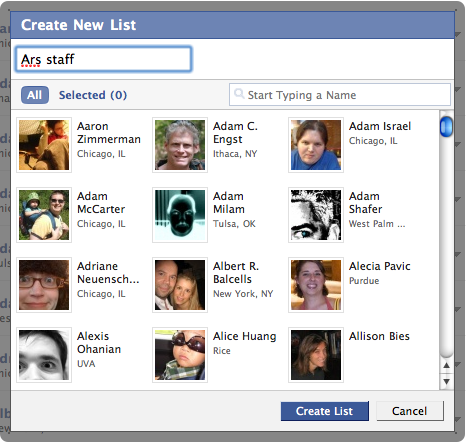Click the Ithaca, NY location text
The image size is (466, 443).
[235, 154]
